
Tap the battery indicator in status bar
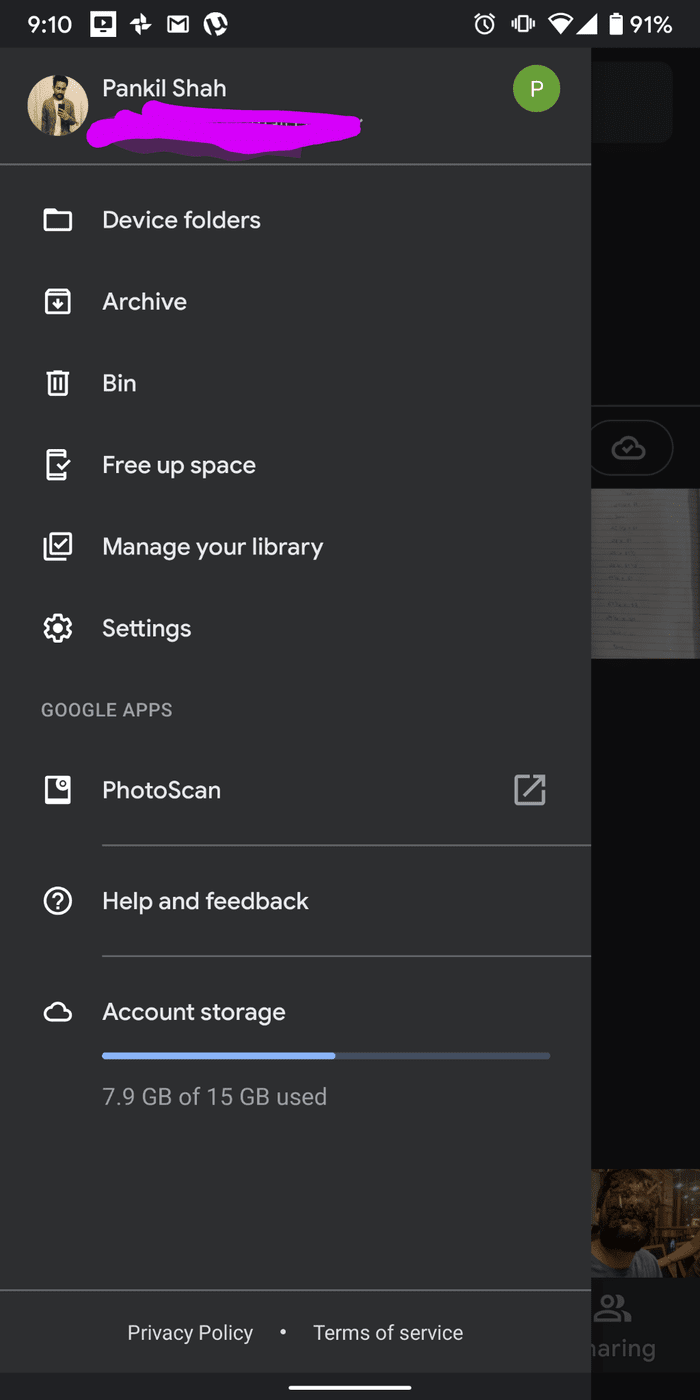(616, 24)
